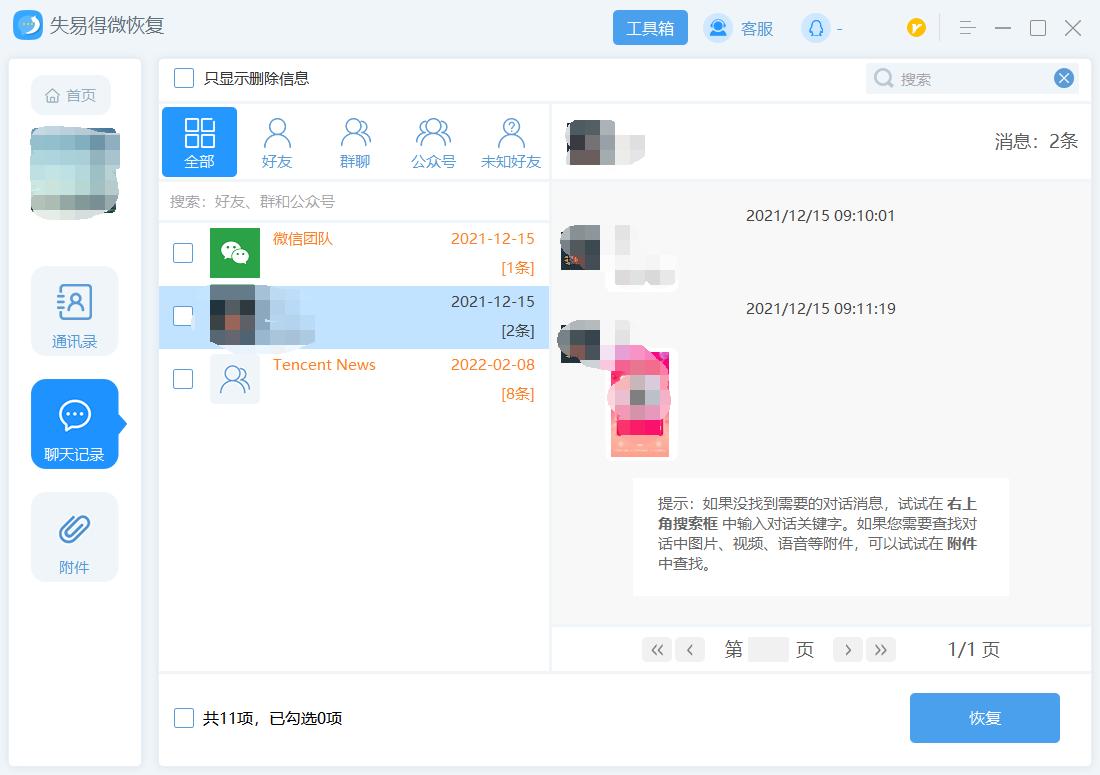Check the 微信团队 conversation checkbox
Screen dimensions: 1100x775
tap(183, 253)
